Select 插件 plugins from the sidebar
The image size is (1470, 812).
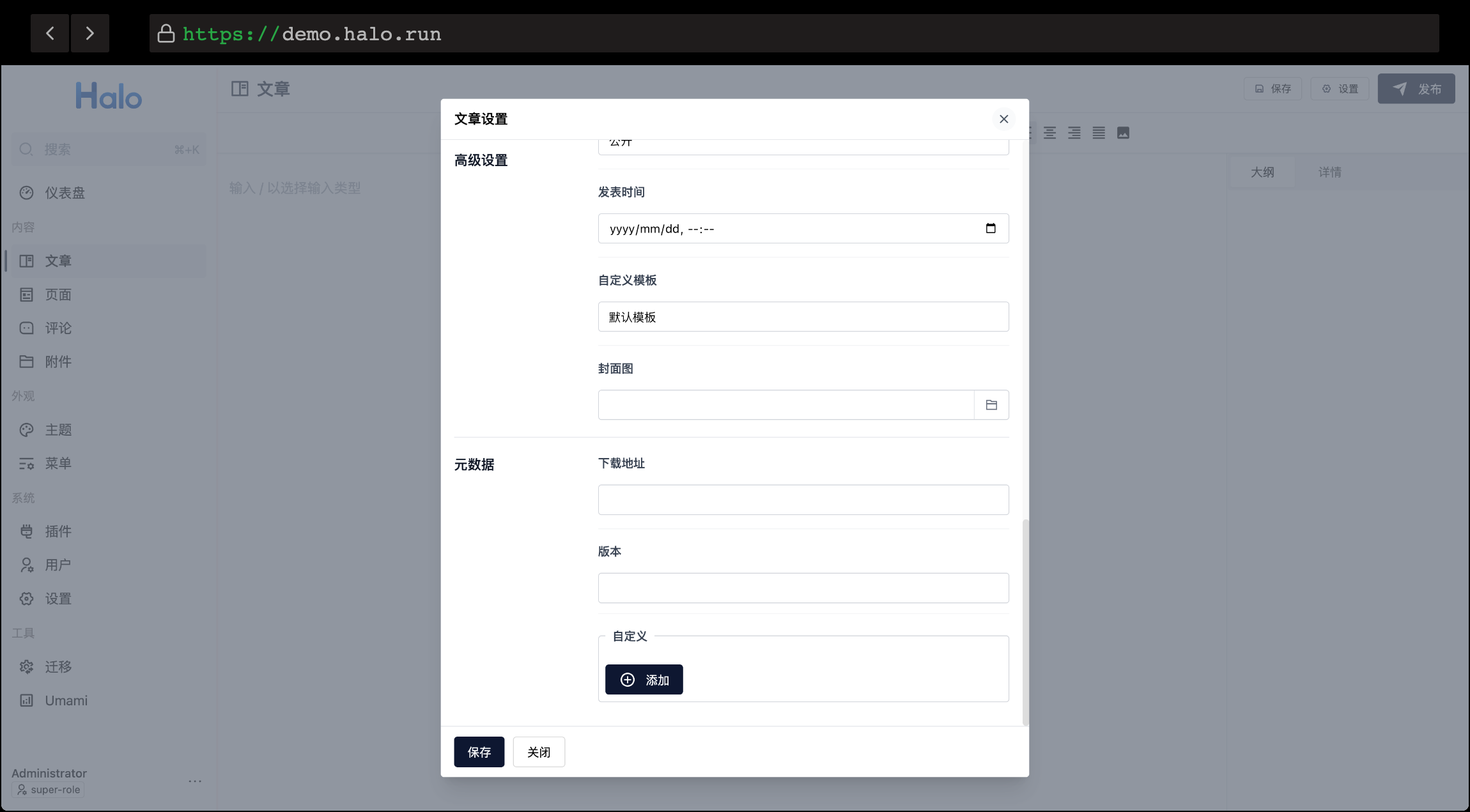[x=58, y=531]
